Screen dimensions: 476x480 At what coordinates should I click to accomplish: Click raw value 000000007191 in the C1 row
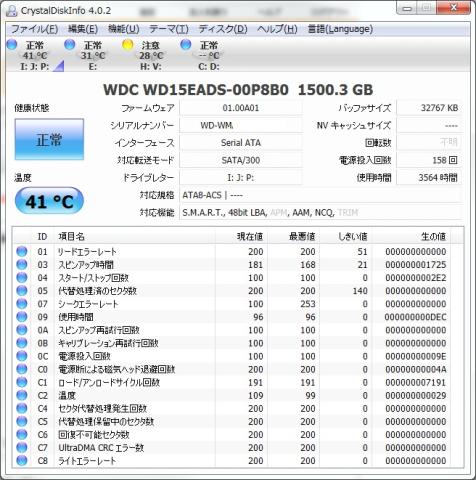pos(416,382)
